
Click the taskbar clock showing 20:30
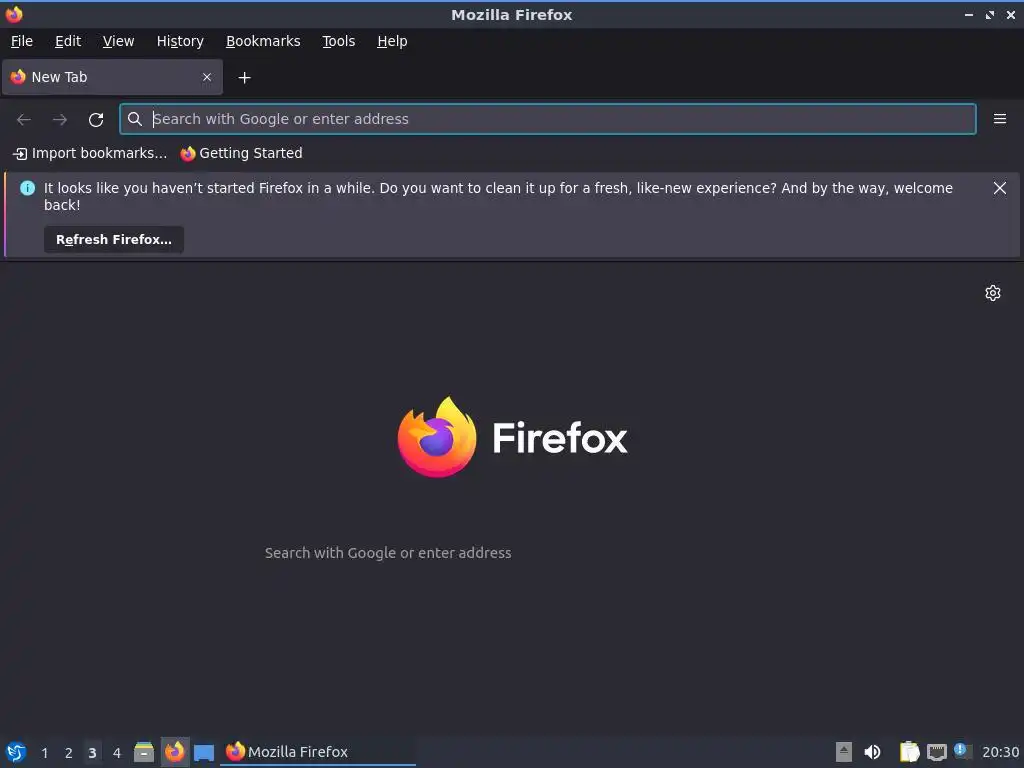click(x=1000, y=752)
